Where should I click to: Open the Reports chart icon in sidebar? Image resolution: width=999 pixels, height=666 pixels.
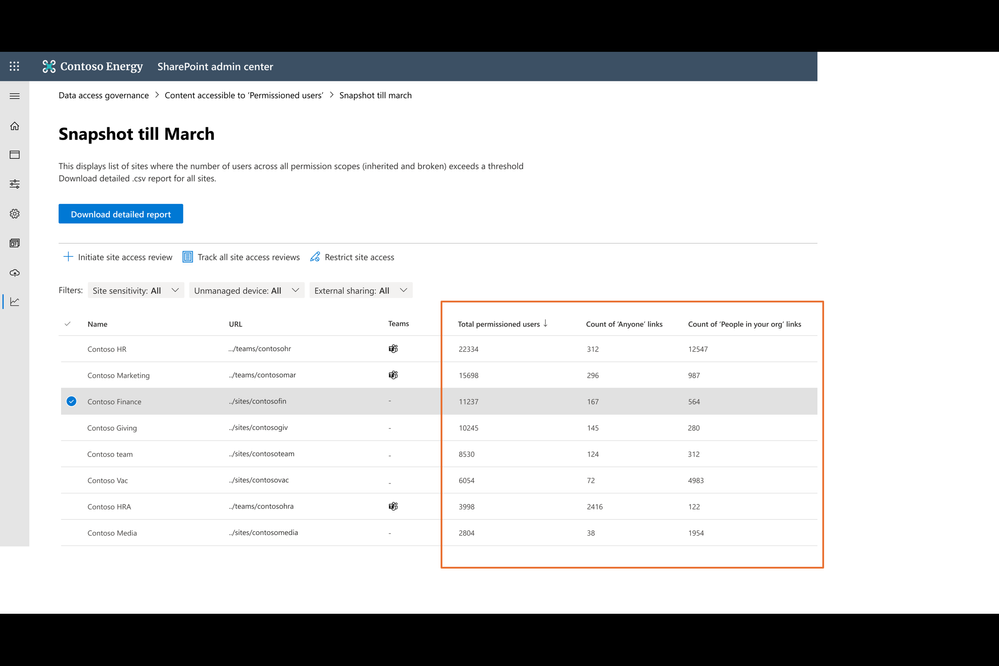(x=15, y=301)
